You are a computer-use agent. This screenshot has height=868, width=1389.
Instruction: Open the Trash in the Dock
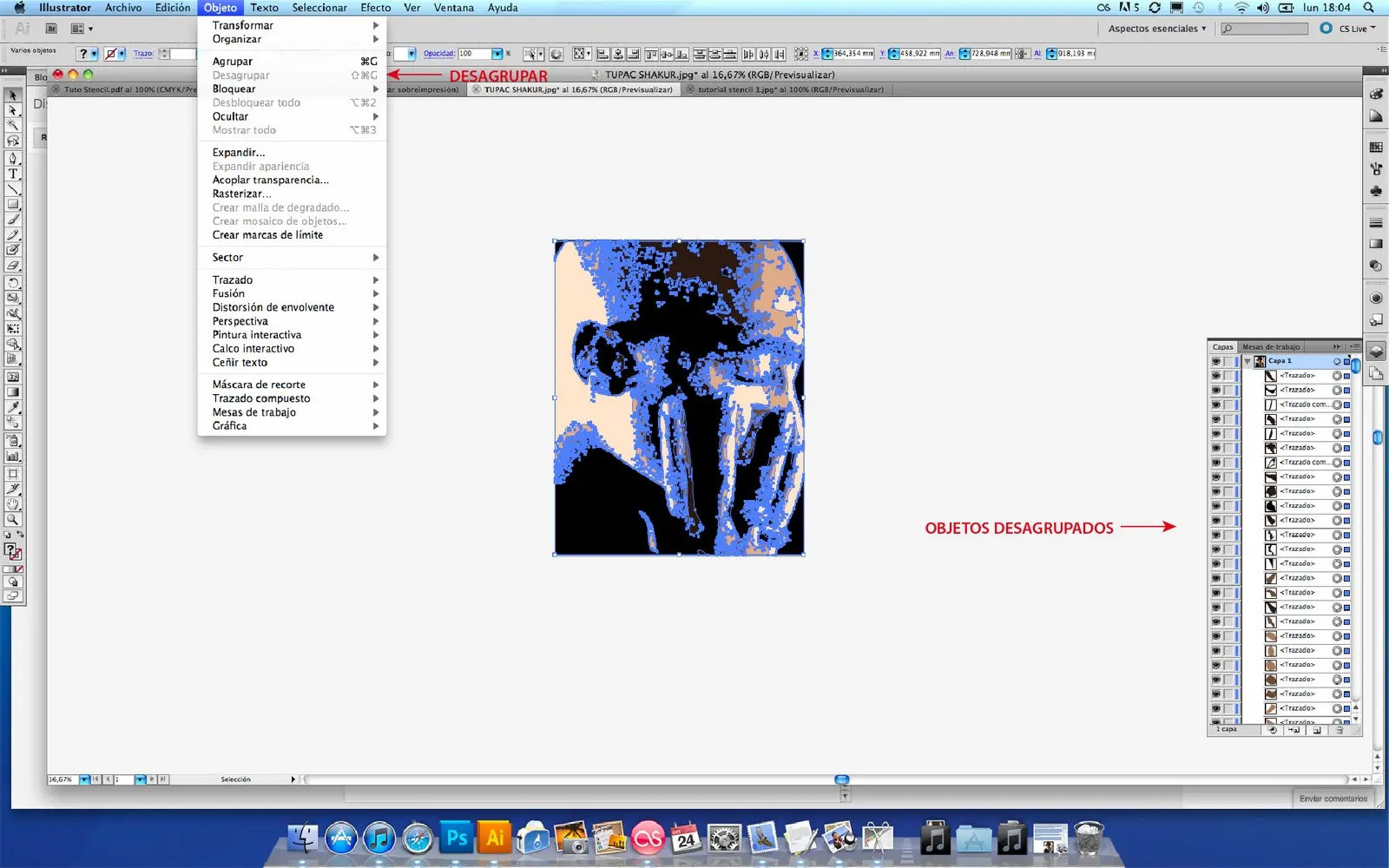(x=1089, y=838)
